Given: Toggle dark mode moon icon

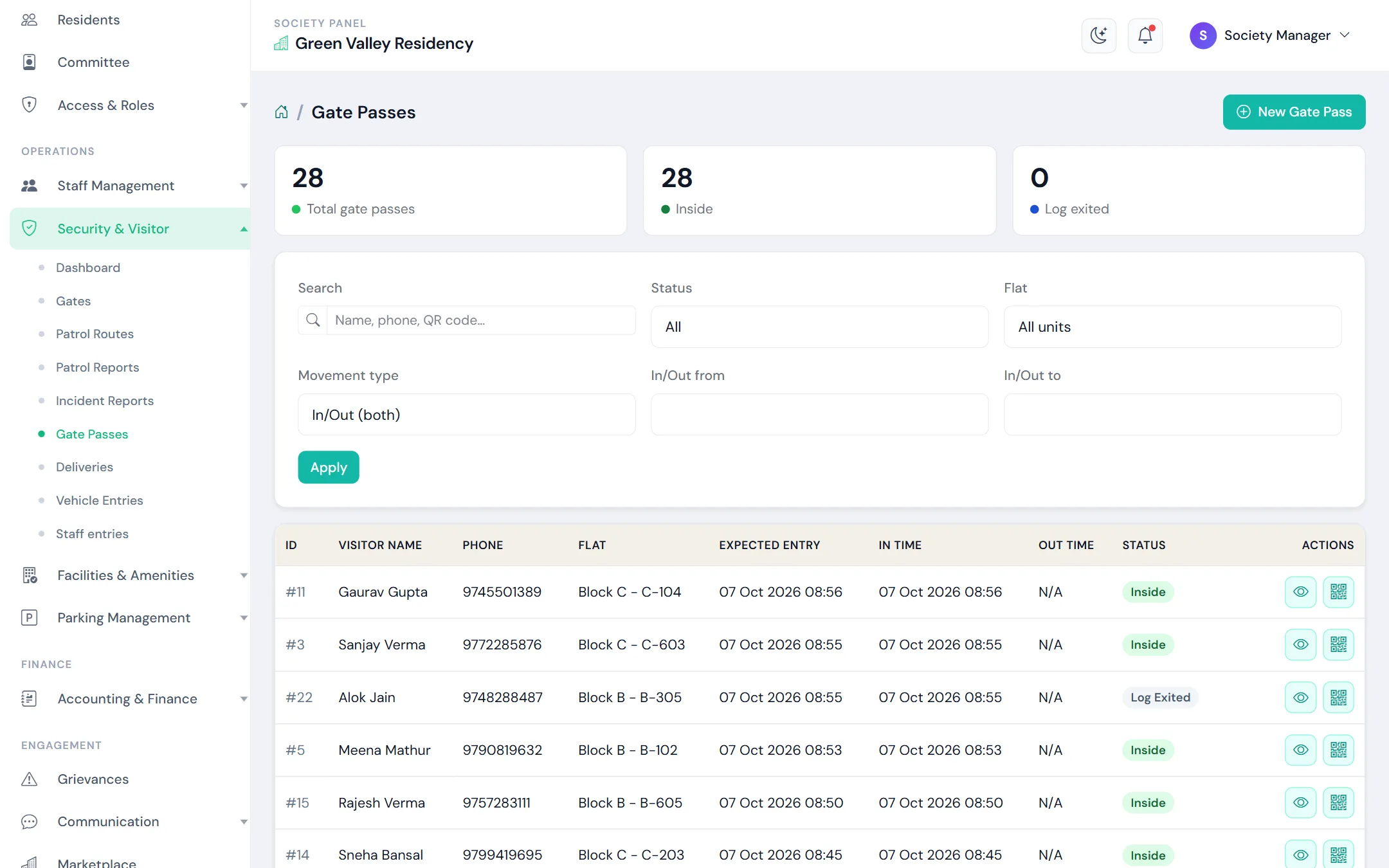Looking at the screenshot, I should coord(1099,35).
